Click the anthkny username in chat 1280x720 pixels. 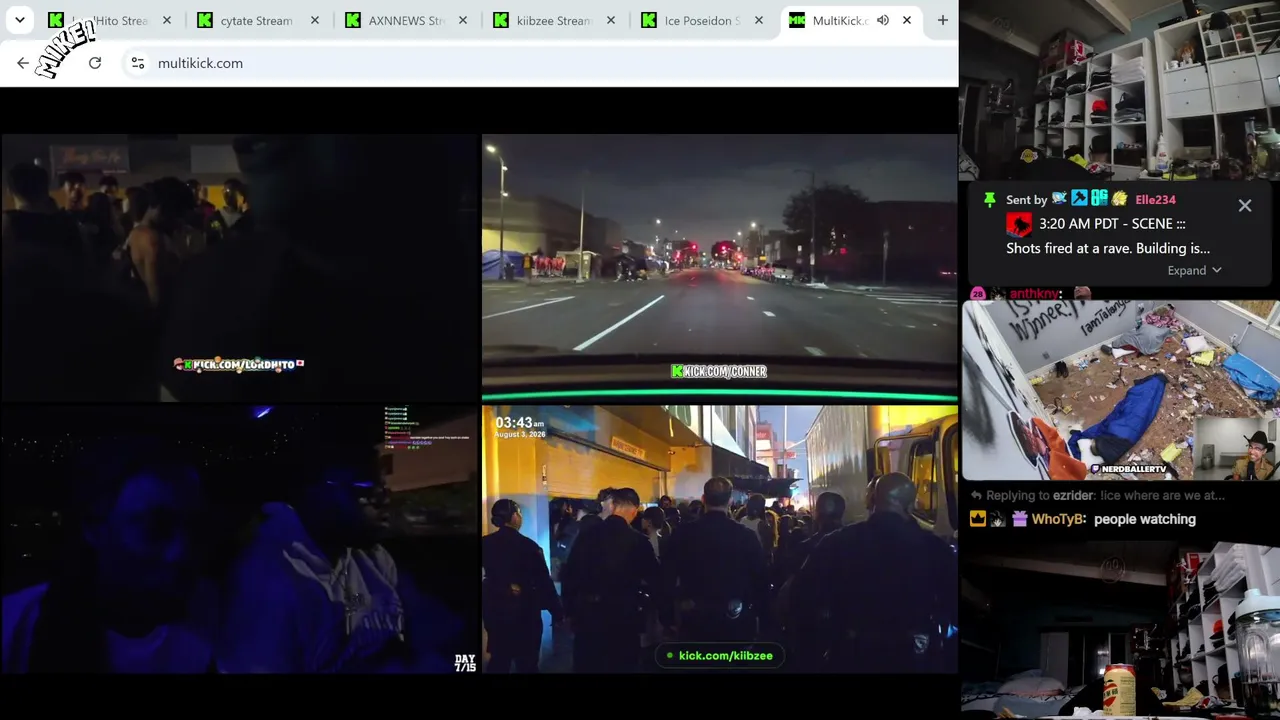pyautogui.click(x=1034, y=294)
